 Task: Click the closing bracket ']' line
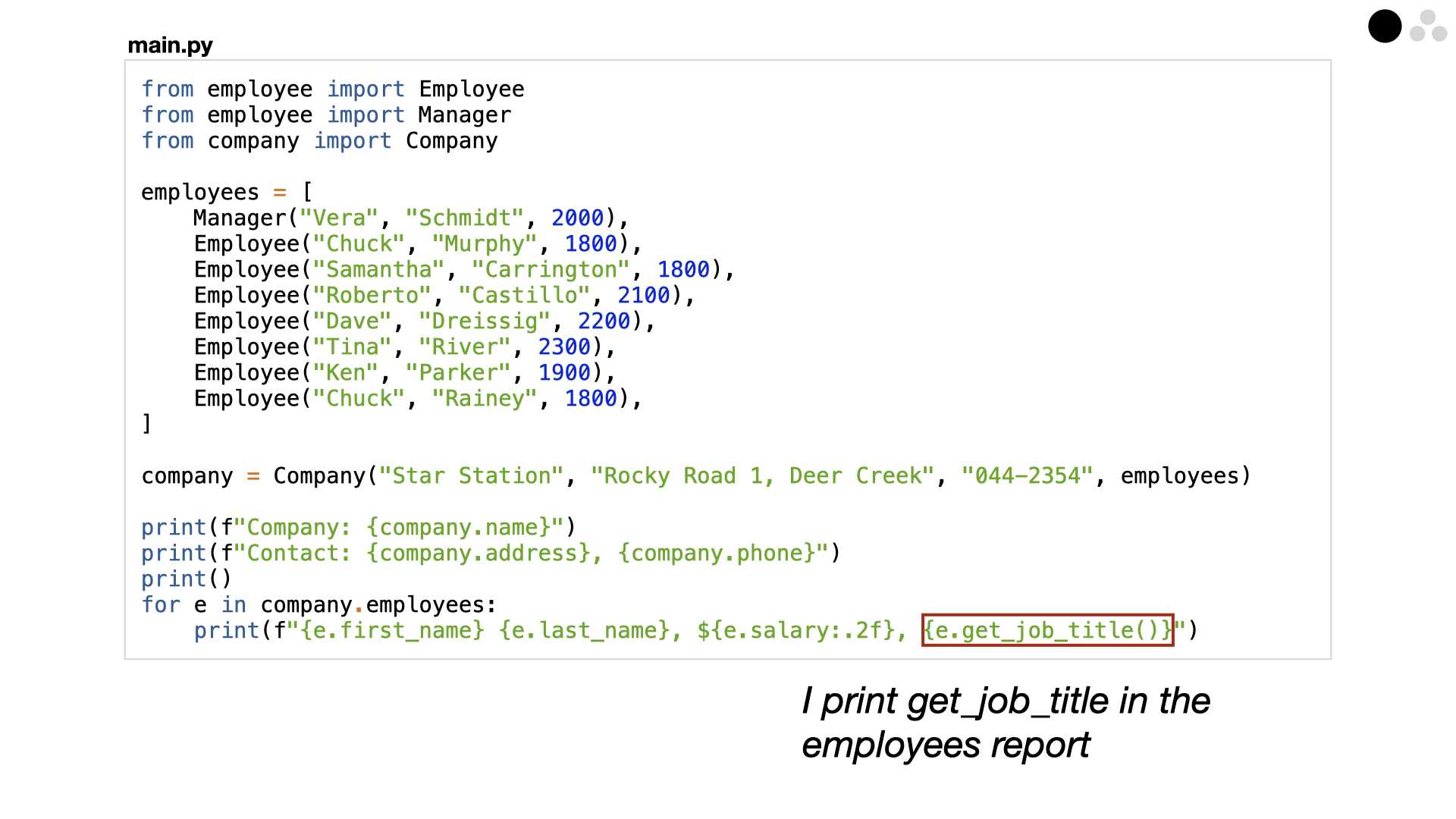146,423
